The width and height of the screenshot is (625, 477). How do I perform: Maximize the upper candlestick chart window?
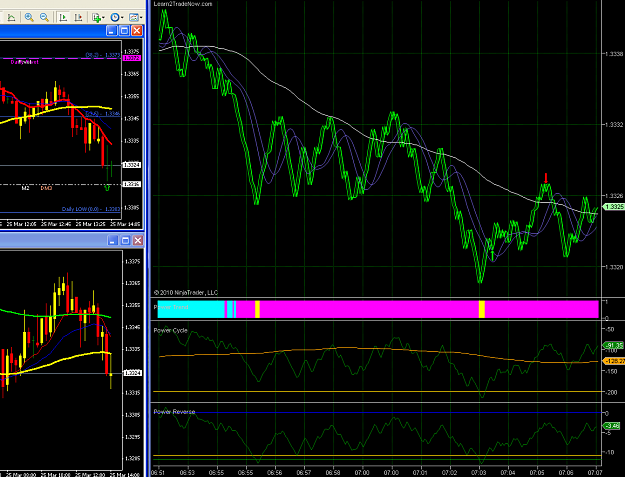[x=124, y=31]
